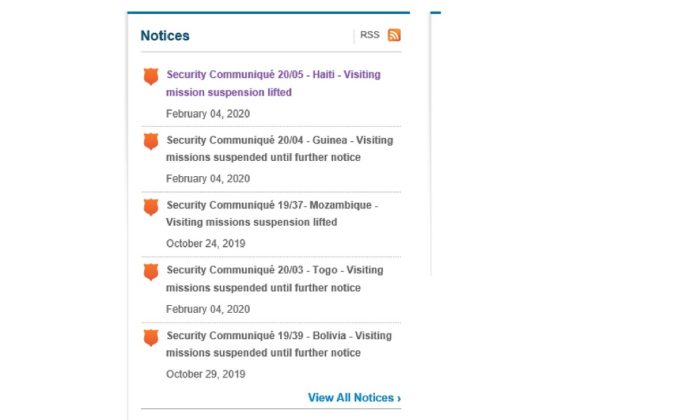Click the shield icon beside Togo communiqué
Viewport: 697px width, 420px height.
151,272
